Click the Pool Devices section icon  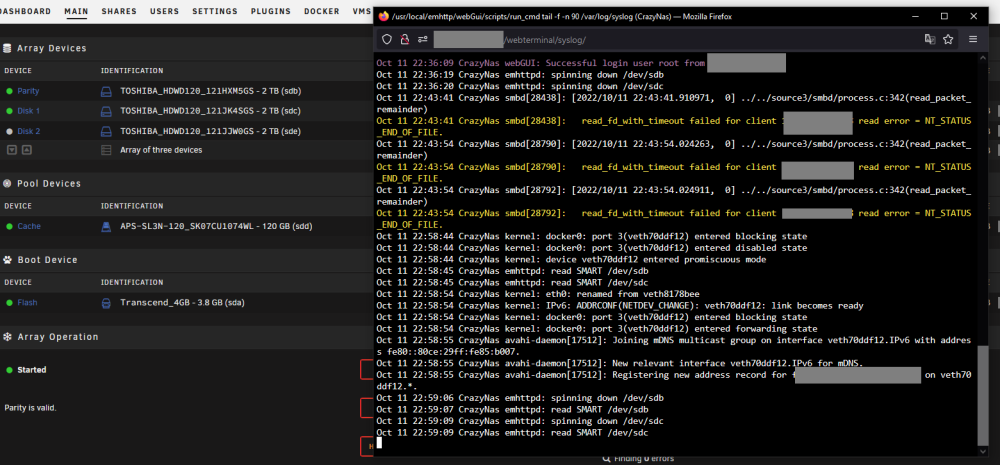click(x=8, y=184)
